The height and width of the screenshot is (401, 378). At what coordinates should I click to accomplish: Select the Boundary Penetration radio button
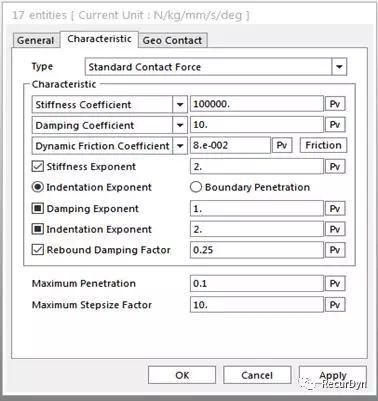[x=196, y=187]
